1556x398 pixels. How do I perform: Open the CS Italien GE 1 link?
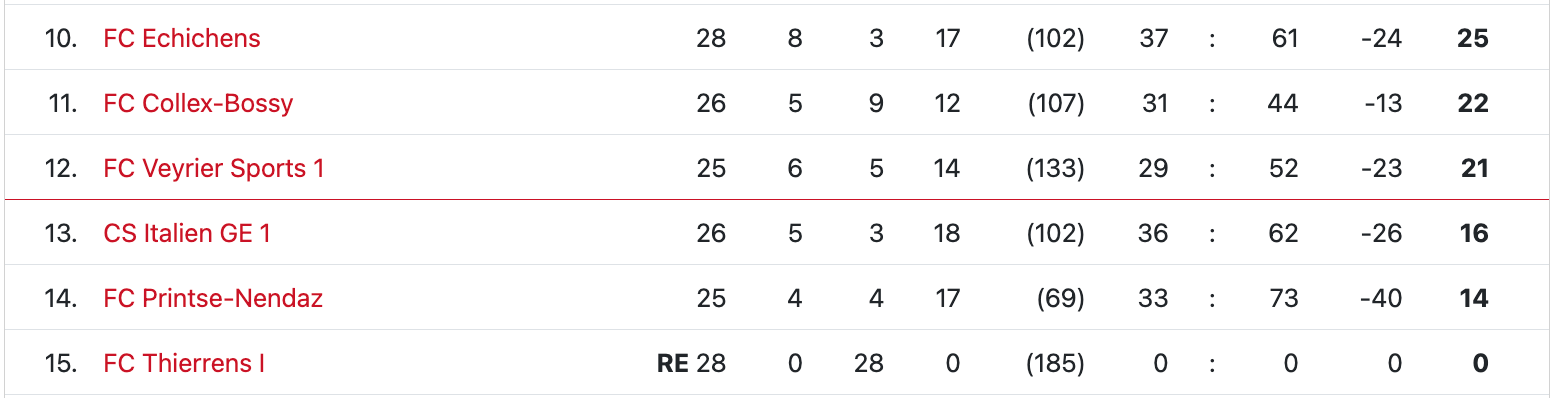pyautogui.click(x=187, y=233)
